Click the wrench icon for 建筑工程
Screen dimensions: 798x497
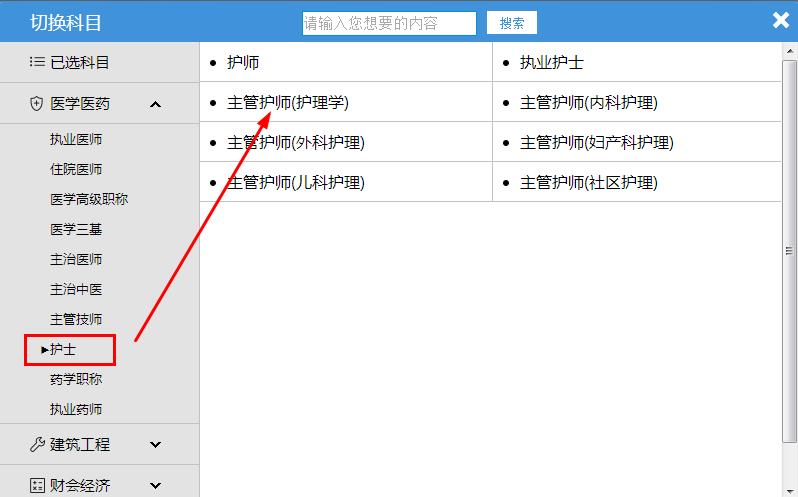pos(37,444)
